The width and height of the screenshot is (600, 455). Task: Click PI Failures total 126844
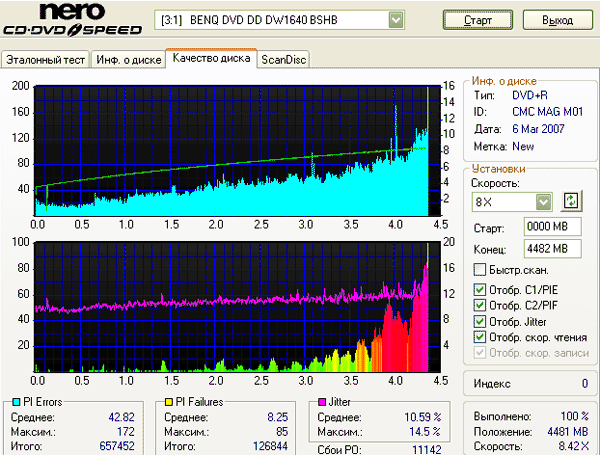point(270,446)
